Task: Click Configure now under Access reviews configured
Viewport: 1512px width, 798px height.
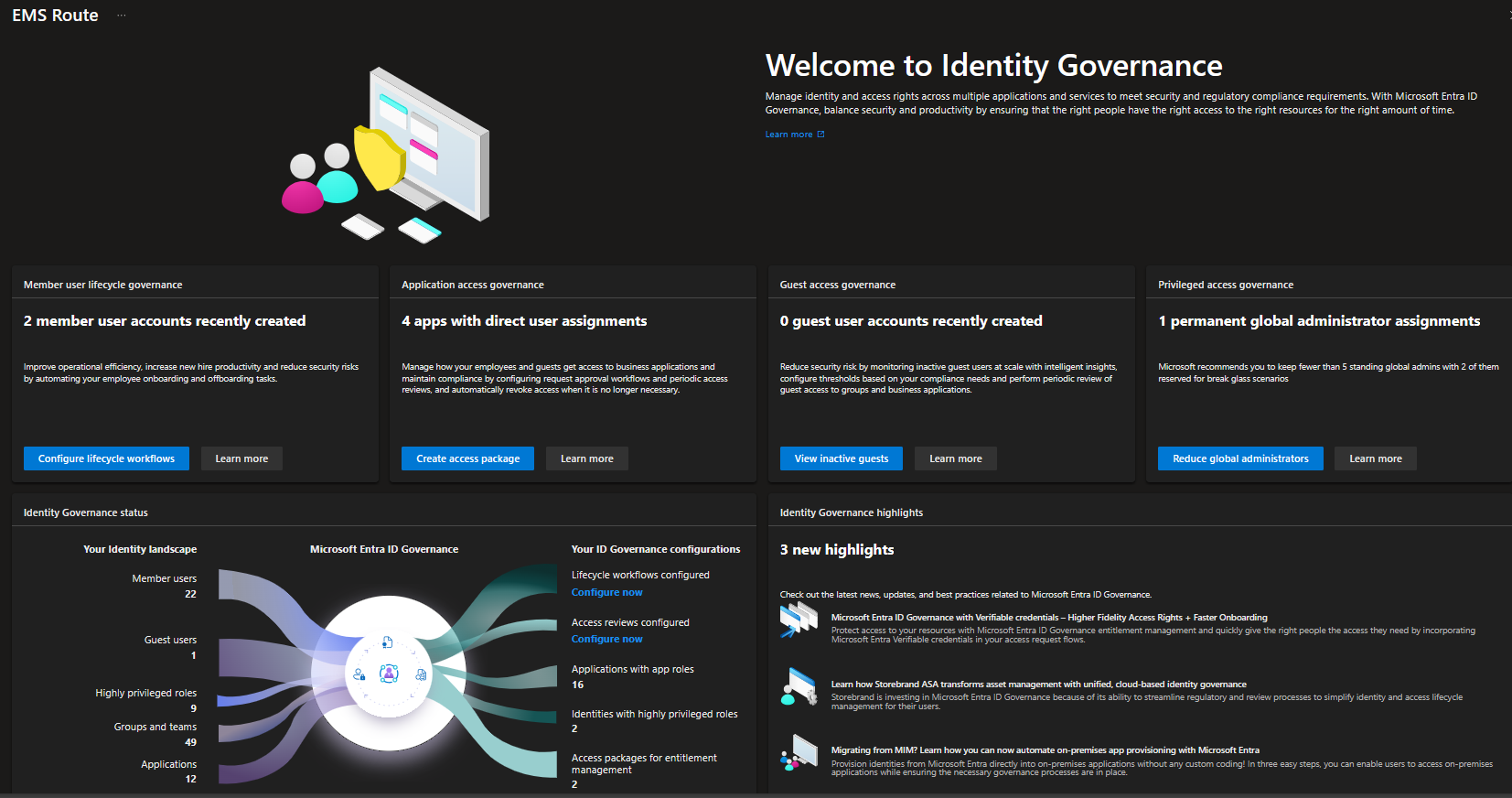Action: (x=606, y=639)
